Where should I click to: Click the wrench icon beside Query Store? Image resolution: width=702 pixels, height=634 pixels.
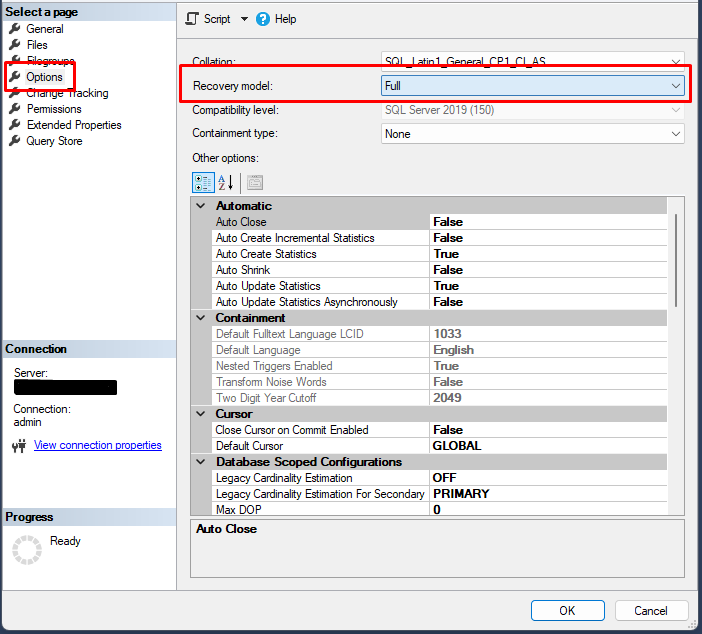[15, 141]
